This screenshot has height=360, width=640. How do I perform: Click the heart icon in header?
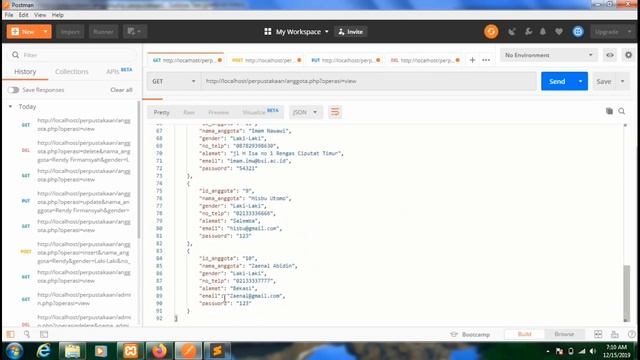tap(559, 31)
